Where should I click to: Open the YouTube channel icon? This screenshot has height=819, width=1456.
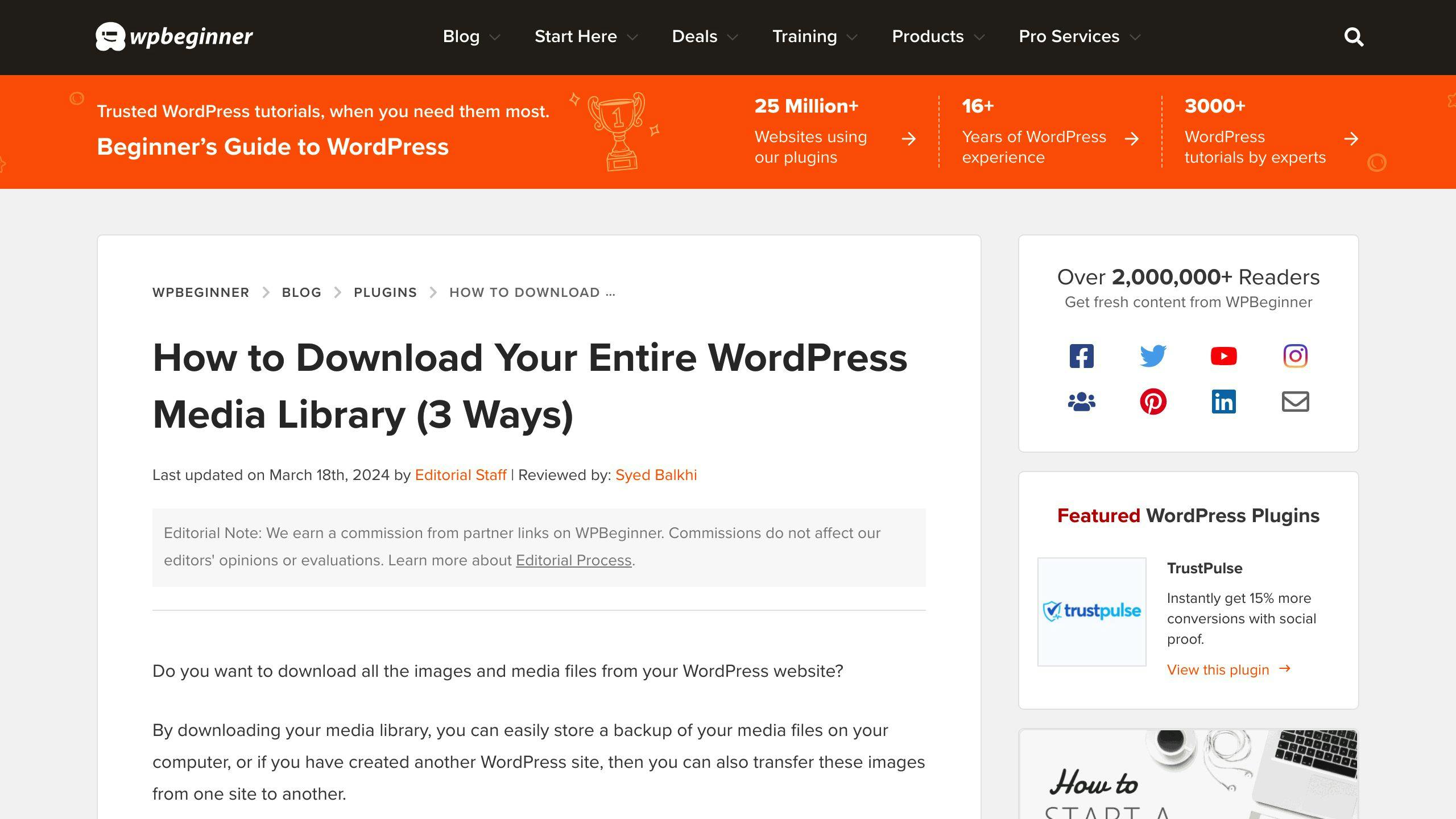(x=1223, y=355)
